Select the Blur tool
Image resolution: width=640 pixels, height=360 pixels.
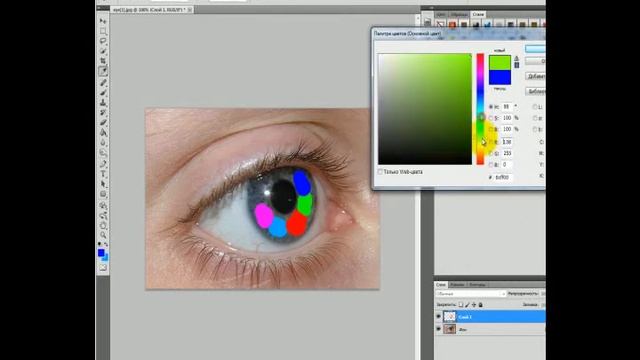(103, 143)
